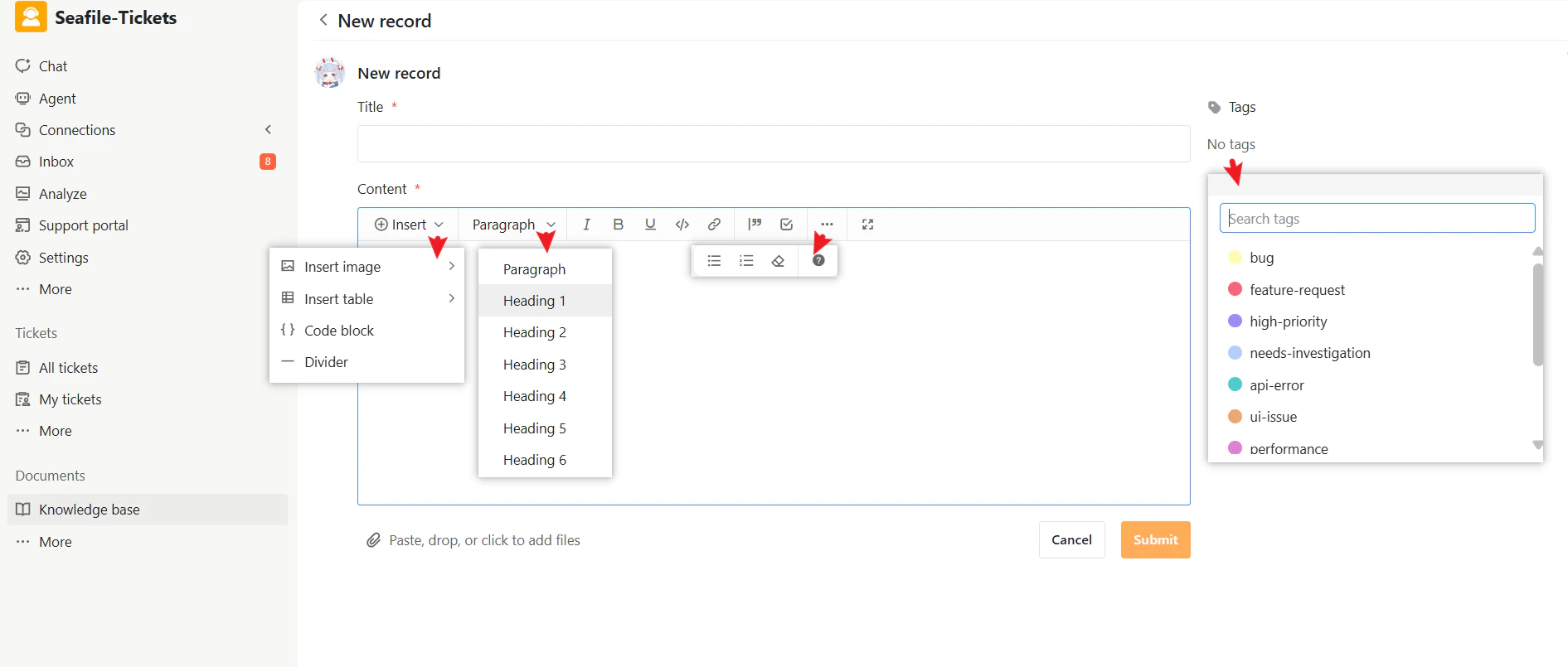The width and height of the screenshot is (1568, 667).
Task: Select Heading 4 style
Action: pyautogui.click(x=545, y=396)
